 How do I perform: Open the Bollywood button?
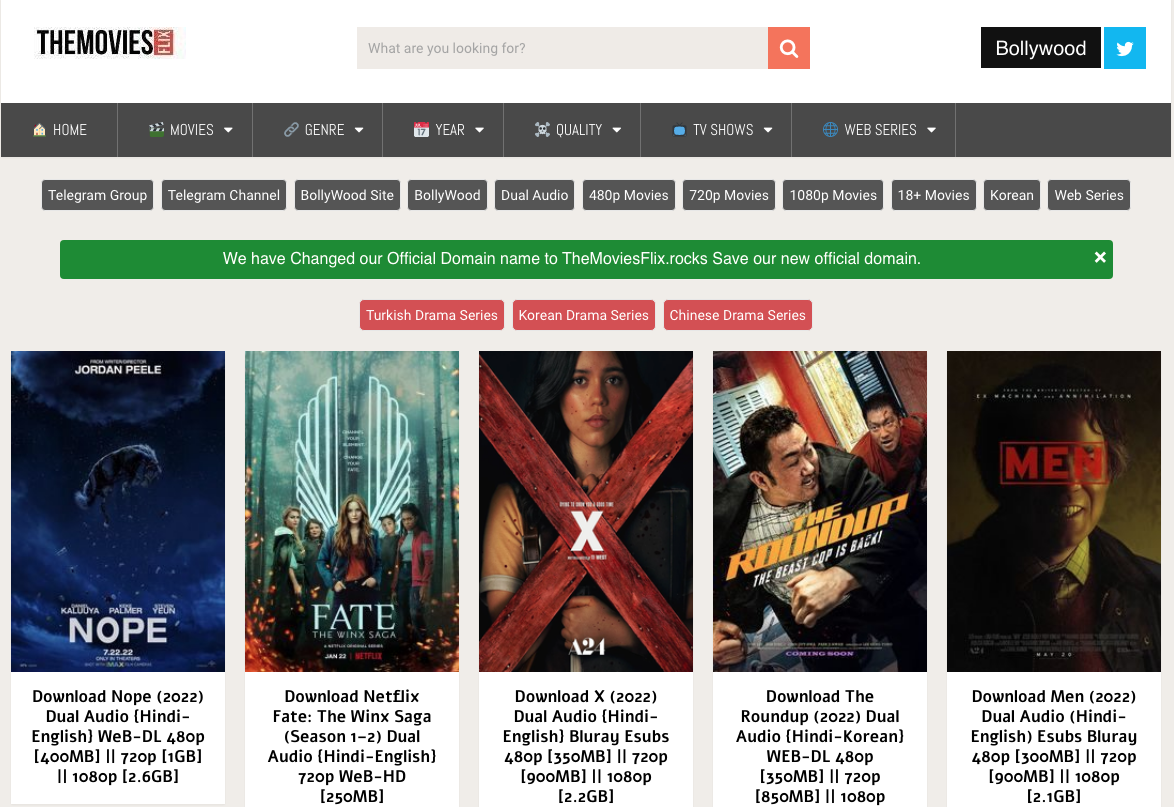point(1041,48)
